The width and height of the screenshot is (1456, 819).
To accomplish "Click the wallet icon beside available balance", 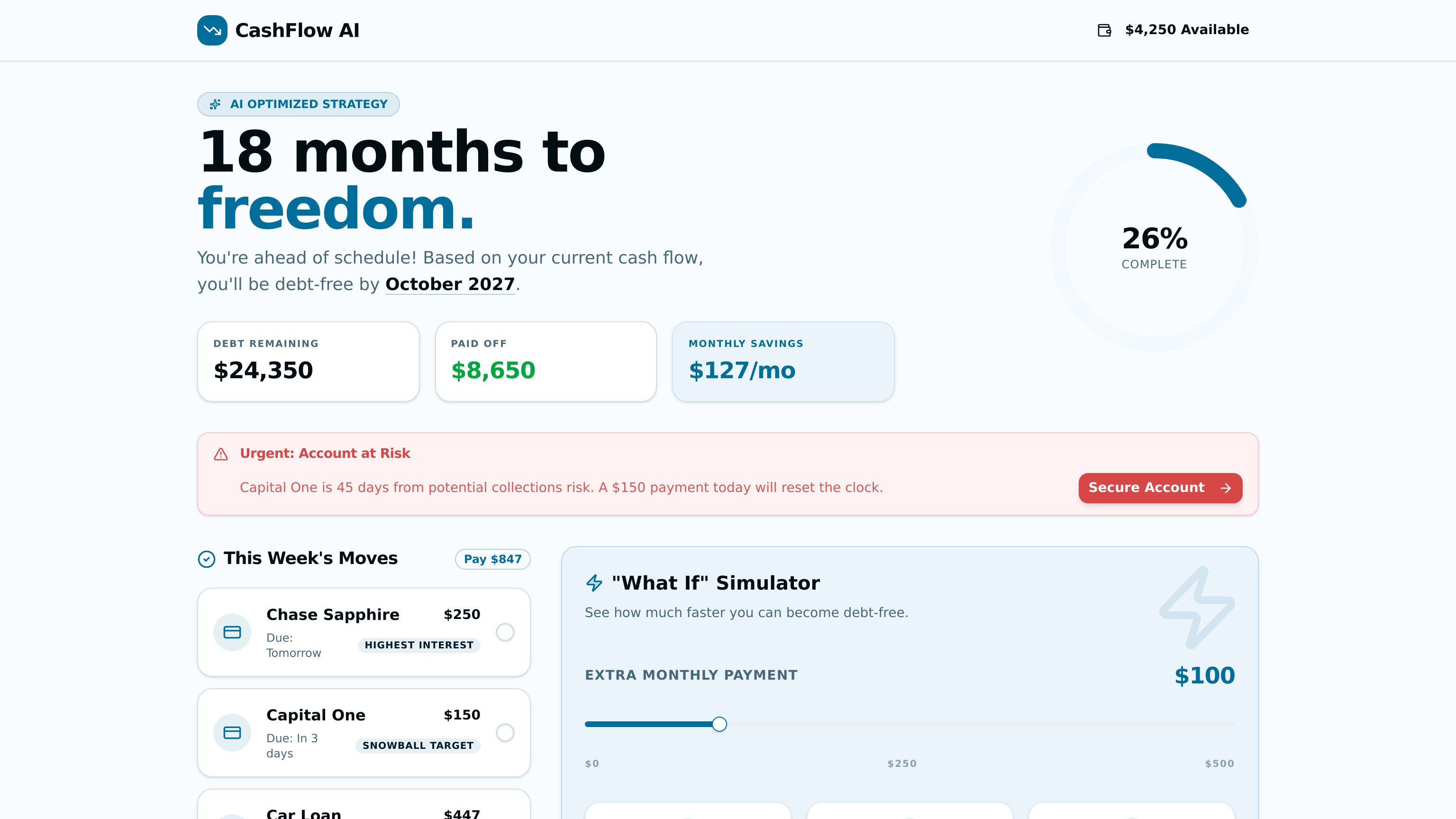I will click(1104, 30).
